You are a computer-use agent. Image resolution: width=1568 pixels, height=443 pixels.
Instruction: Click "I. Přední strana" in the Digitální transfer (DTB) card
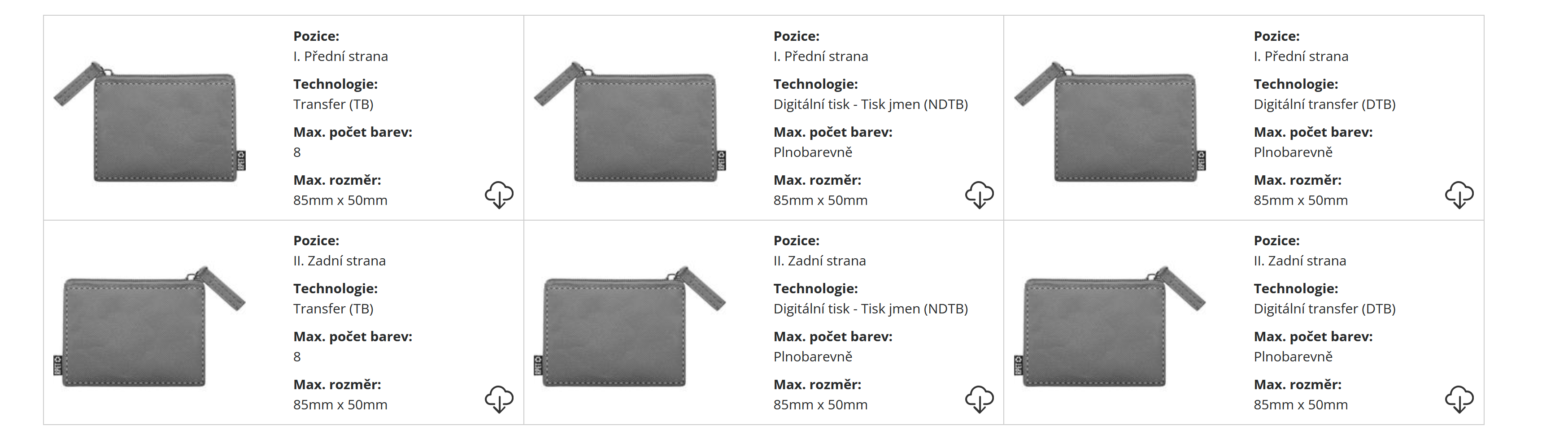point(1300,56)
